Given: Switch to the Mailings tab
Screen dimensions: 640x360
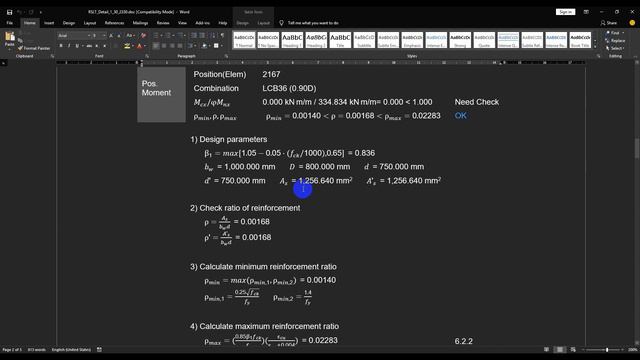Looking at the screenshot, I should tap(140, 23).
